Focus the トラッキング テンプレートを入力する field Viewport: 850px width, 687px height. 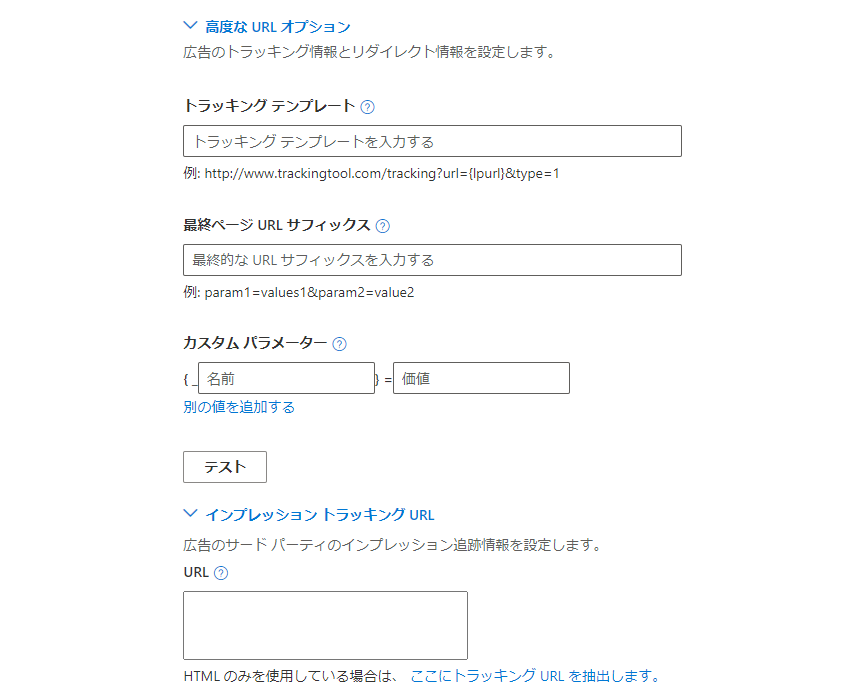[x=432, y=141]
